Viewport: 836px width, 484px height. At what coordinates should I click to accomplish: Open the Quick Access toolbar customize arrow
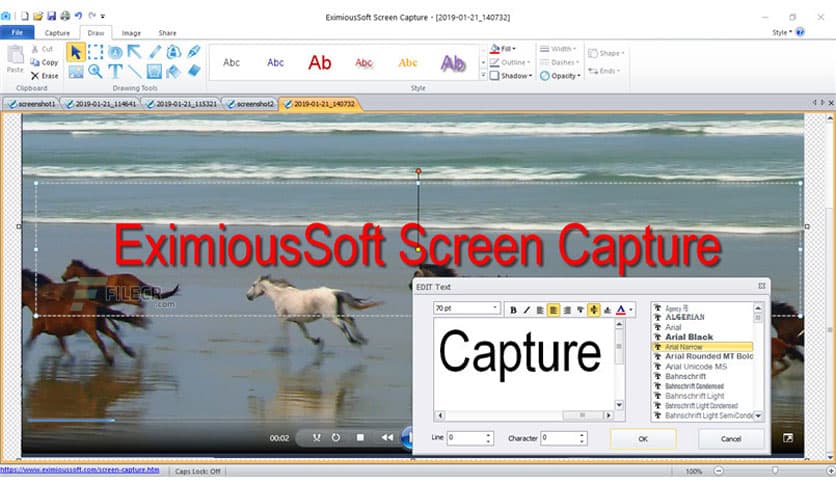coord(102,16)
